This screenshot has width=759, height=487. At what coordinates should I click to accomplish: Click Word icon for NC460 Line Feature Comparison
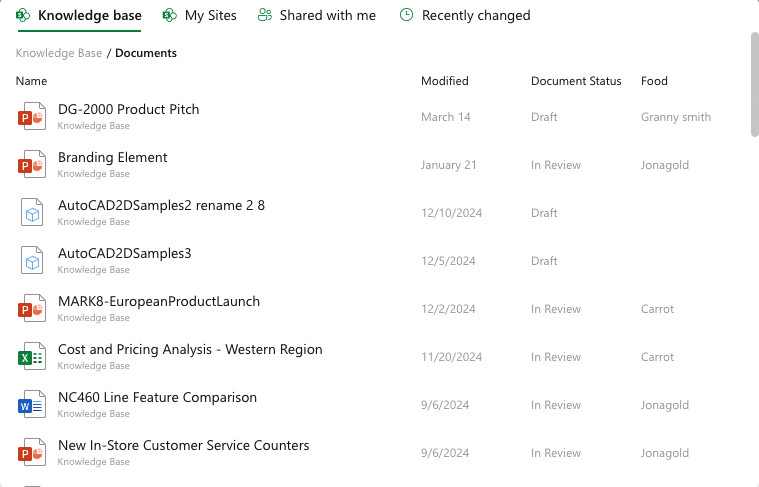[32, 405]
